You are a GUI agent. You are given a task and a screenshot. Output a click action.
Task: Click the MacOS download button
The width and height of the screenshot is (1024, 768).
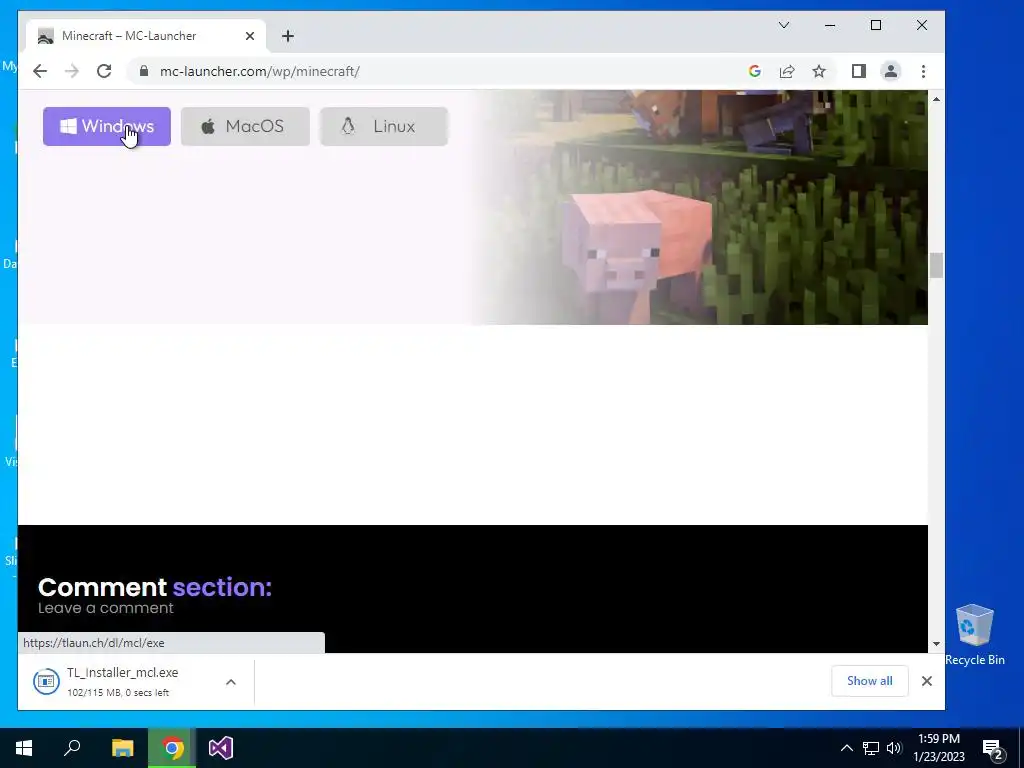[245, 126]
